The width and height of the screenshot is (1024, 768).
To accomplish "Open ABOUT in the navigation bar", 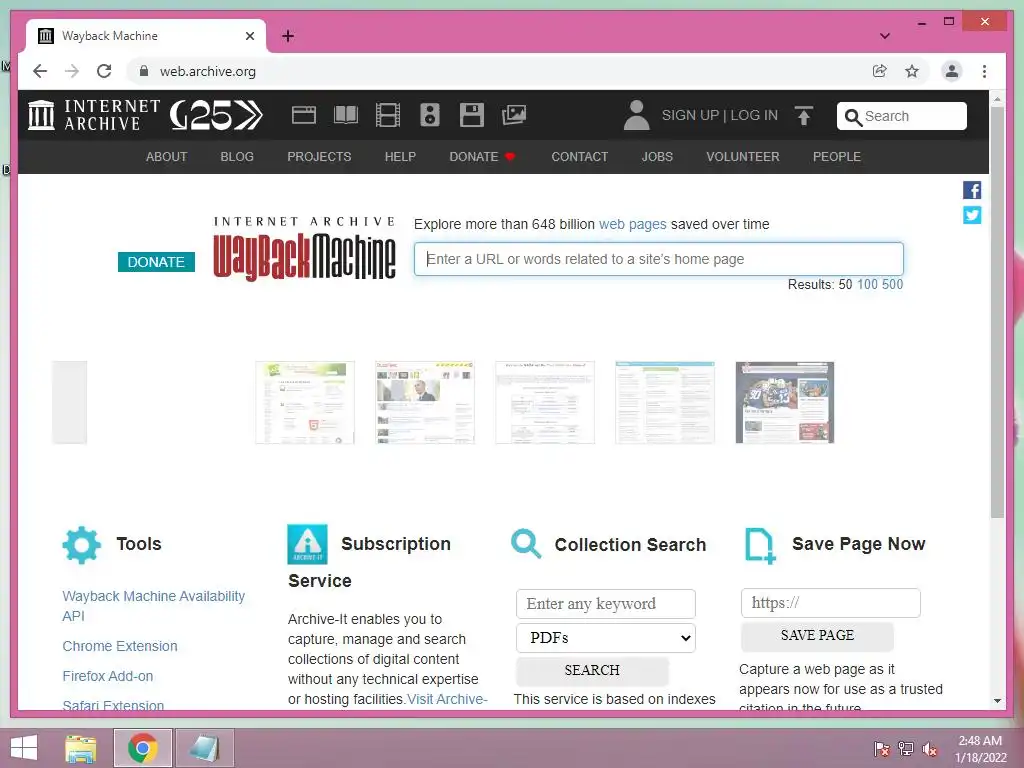I will point(167,157).
